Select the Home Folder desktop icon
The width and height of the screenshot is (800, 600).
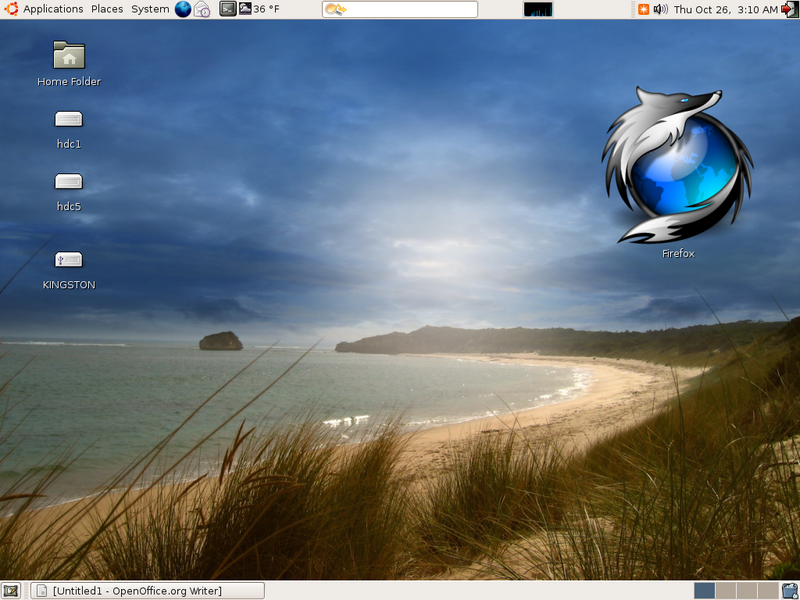point(69,63)
